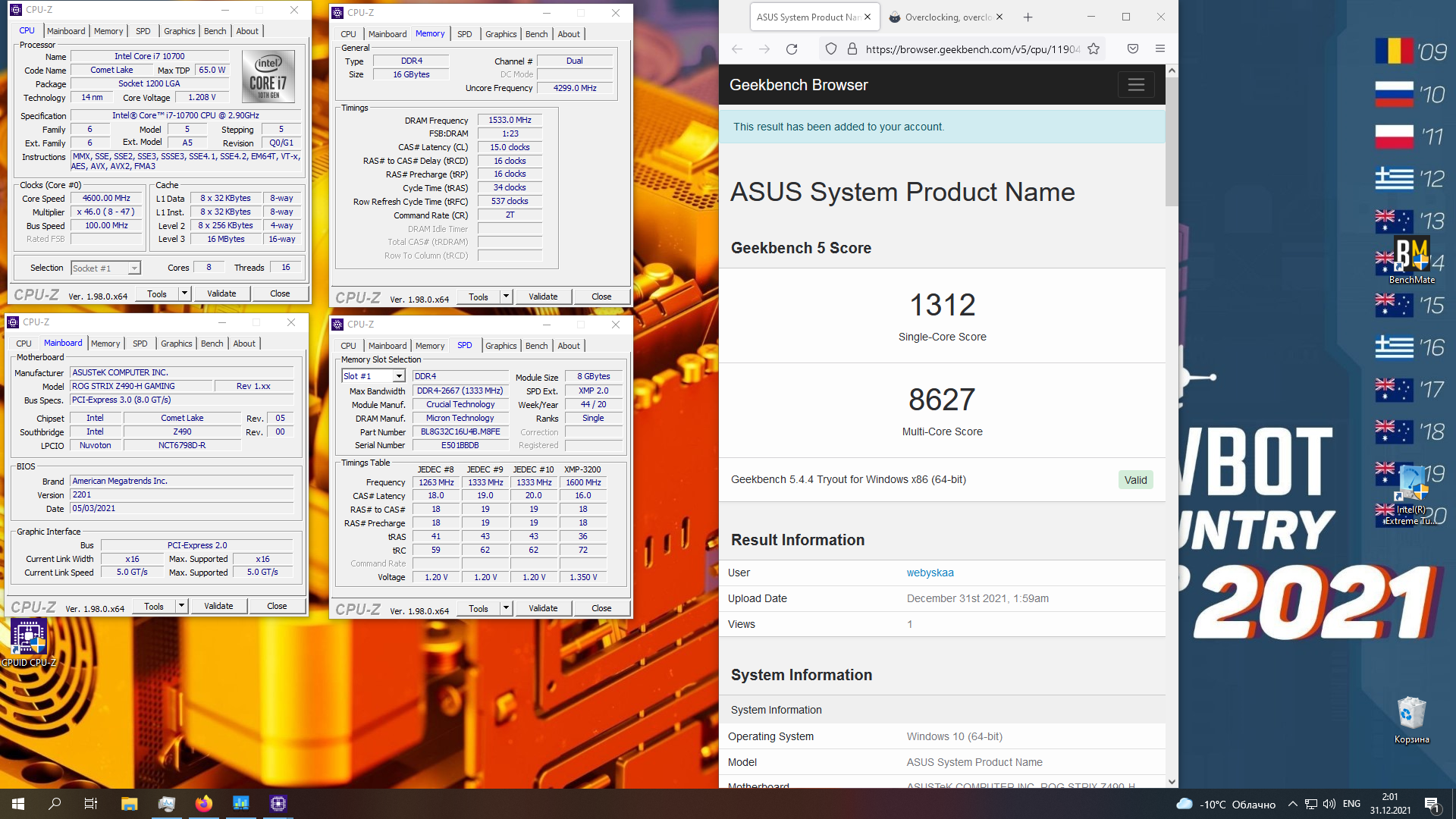Select the Part Number BL8G32C16U4B.M8FE field
The height and width of the screenshot is (819, 1456).
click(460, 432)
